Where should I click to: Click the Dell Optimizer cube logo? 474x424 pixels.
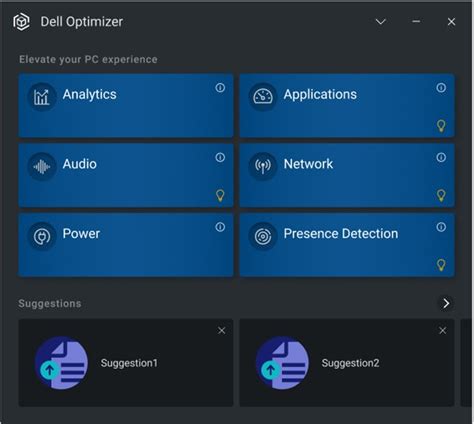[21, 22]
